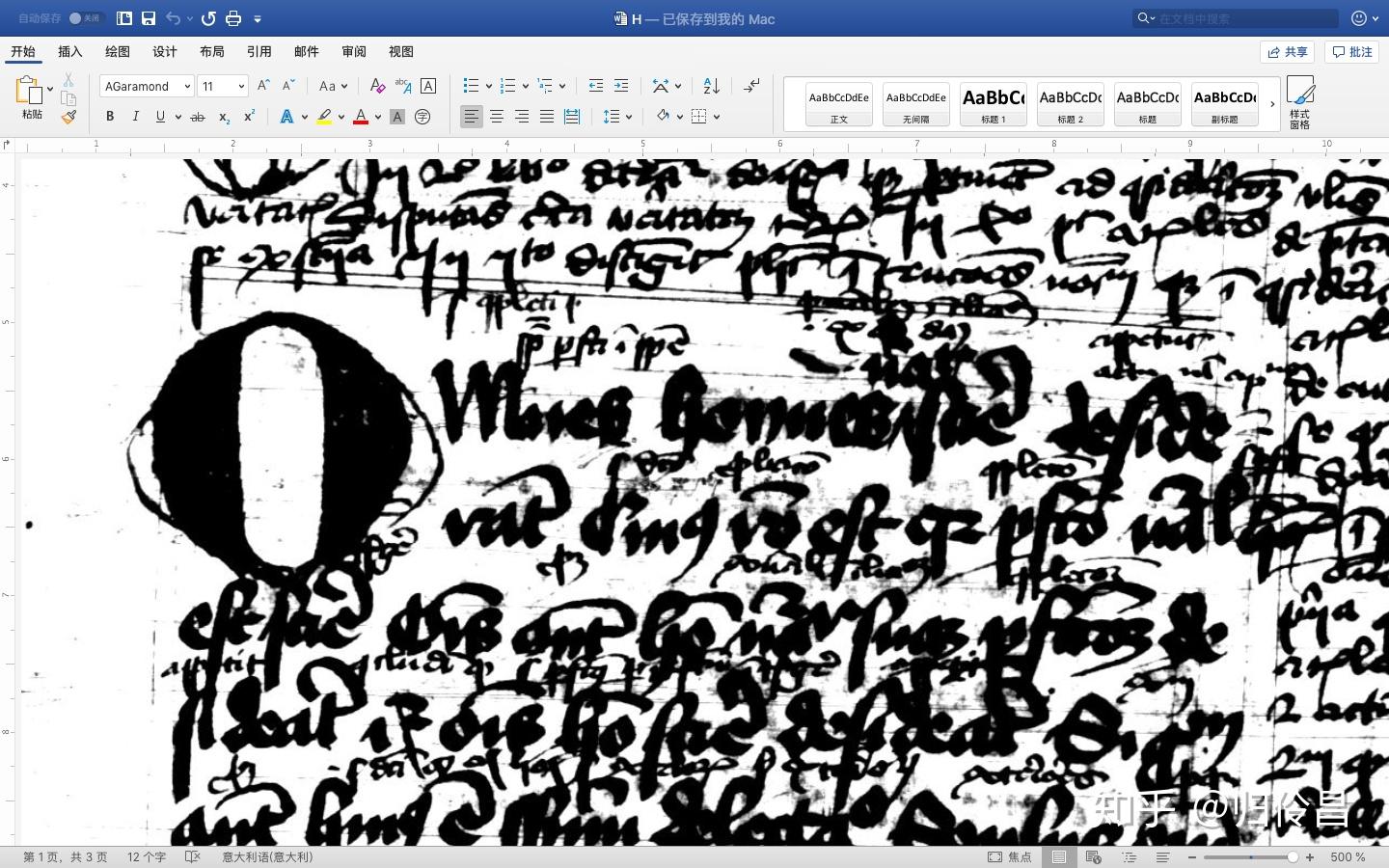Click the 焦点 focus mode button
This screenshot has height=868, width=1389.
click(1010, 856)
